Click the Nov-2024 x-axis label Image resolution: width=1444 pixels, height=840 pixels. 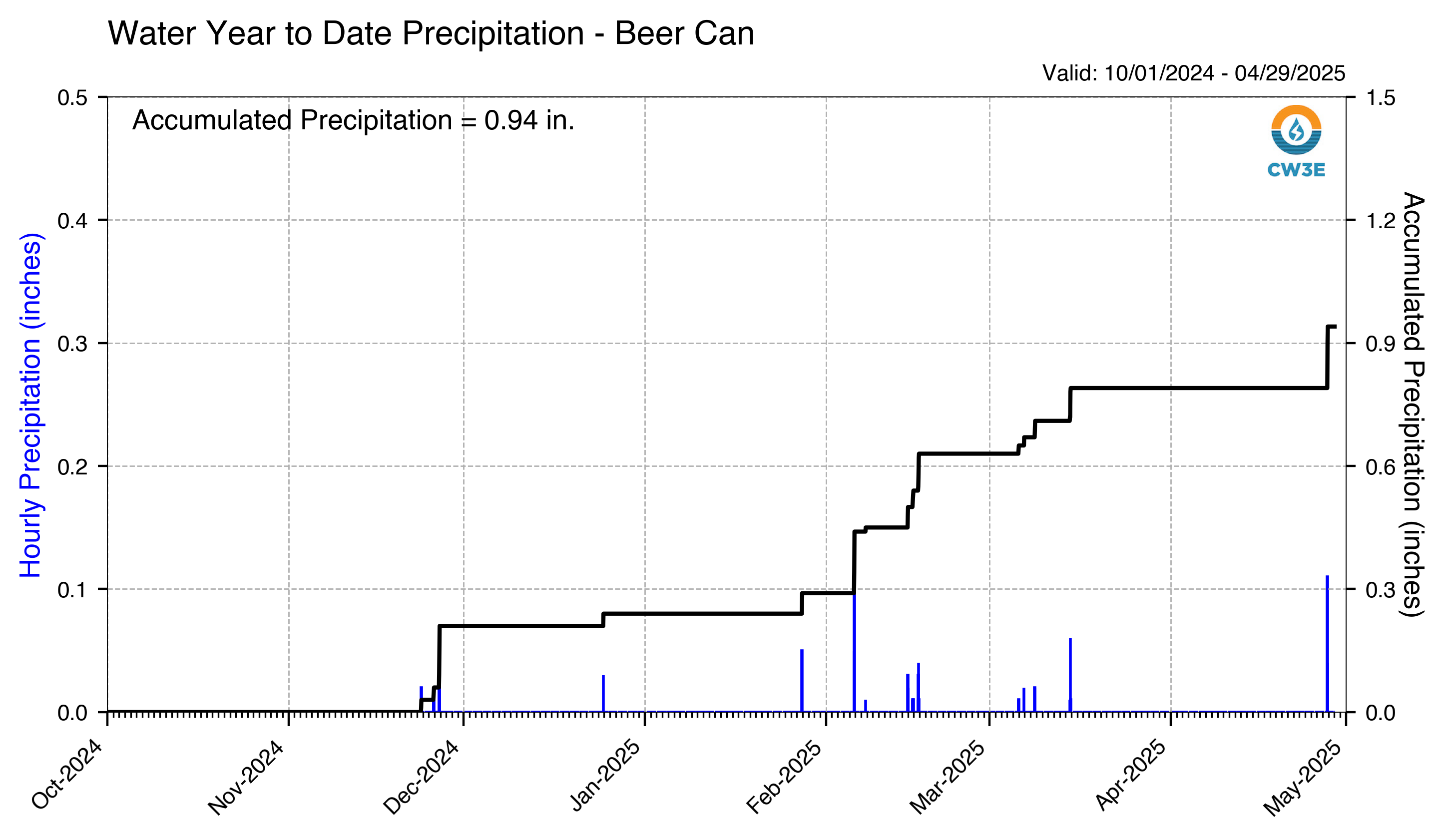[246, 777]
